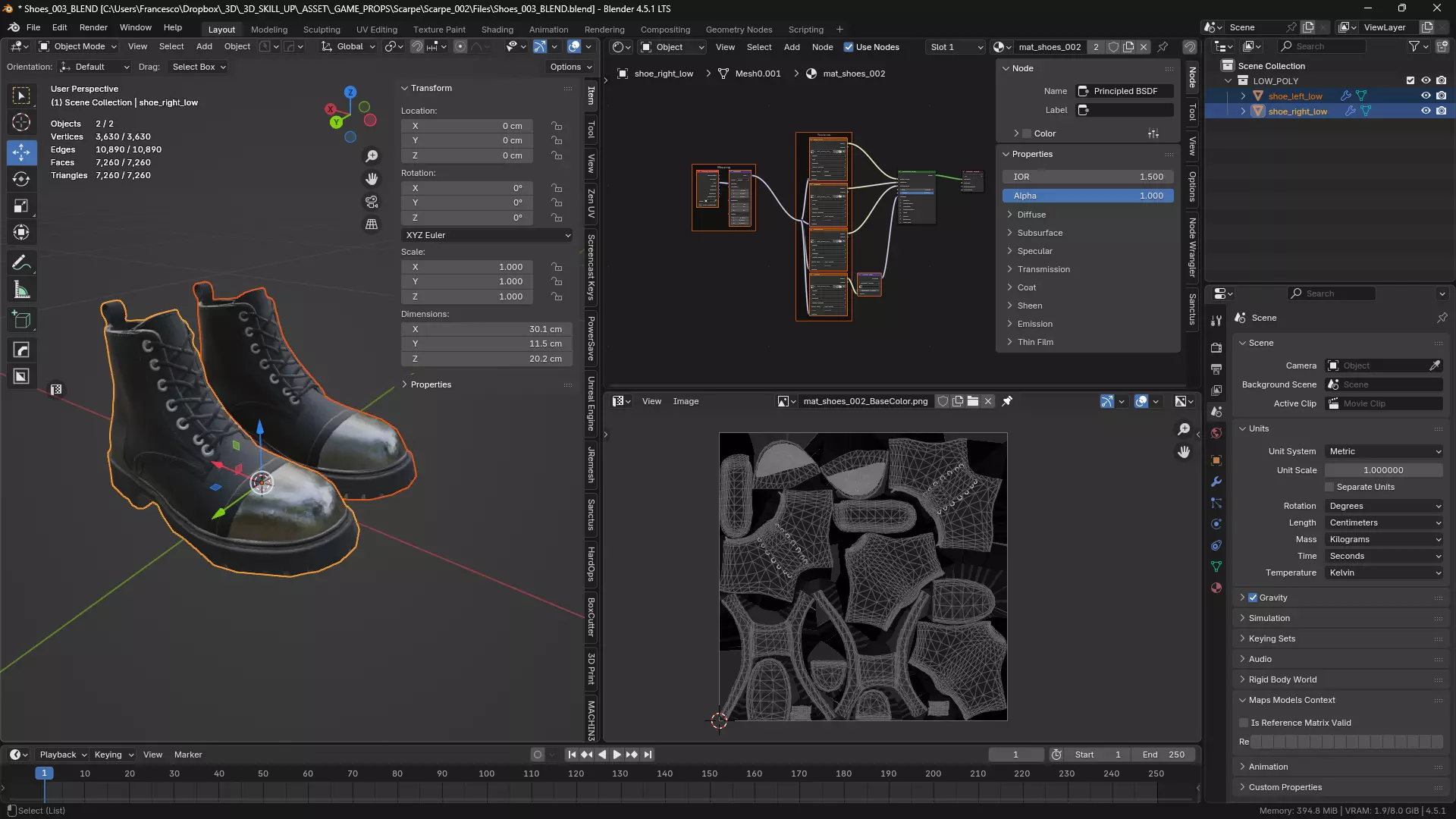Screen dimensions: 1456x819
Task: Hide shoe_left_low in the viewport
Action: (x=1426, y=96)
